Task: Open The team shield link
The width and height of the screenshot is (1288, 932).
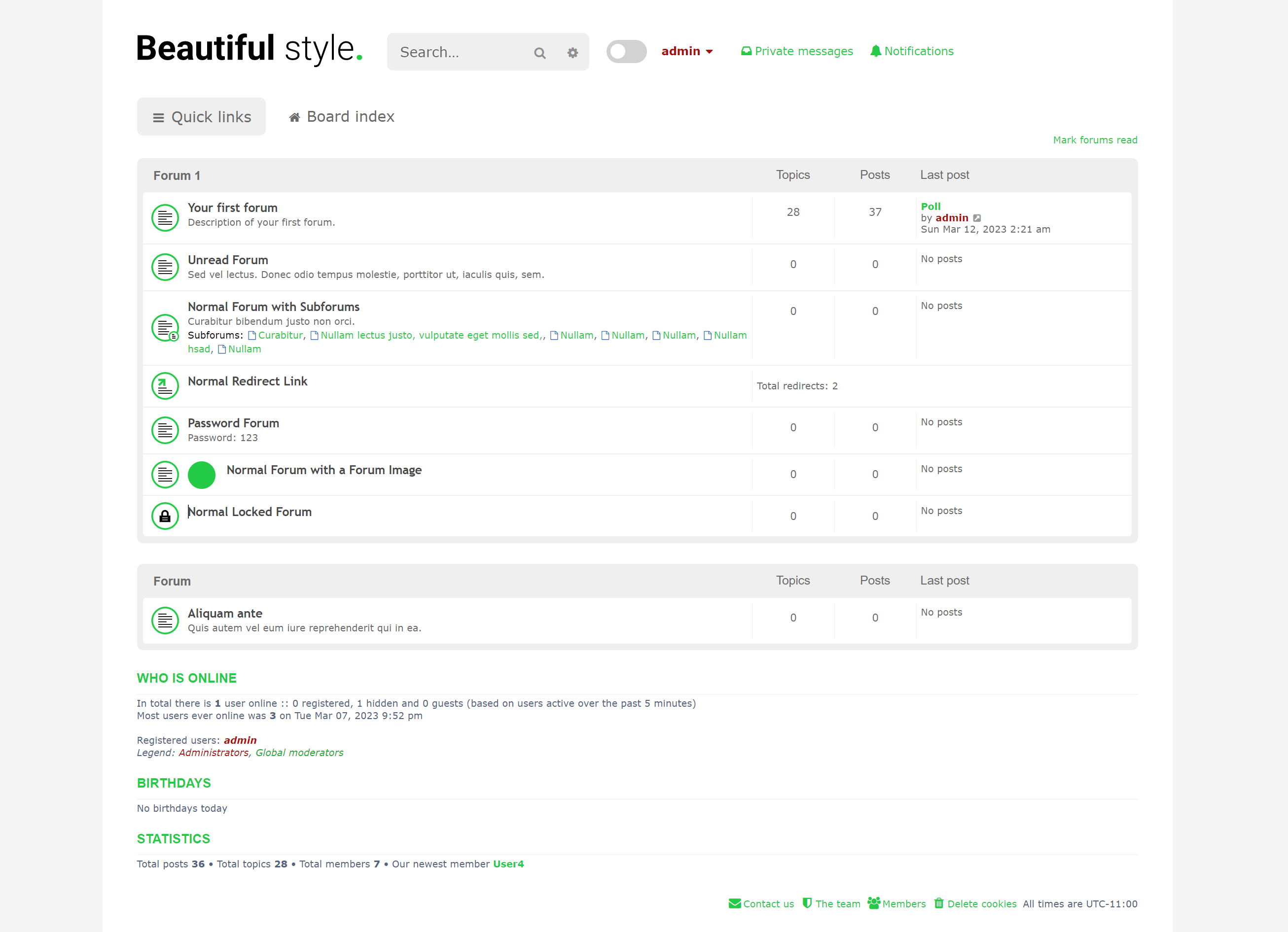Action: [831, 903]
